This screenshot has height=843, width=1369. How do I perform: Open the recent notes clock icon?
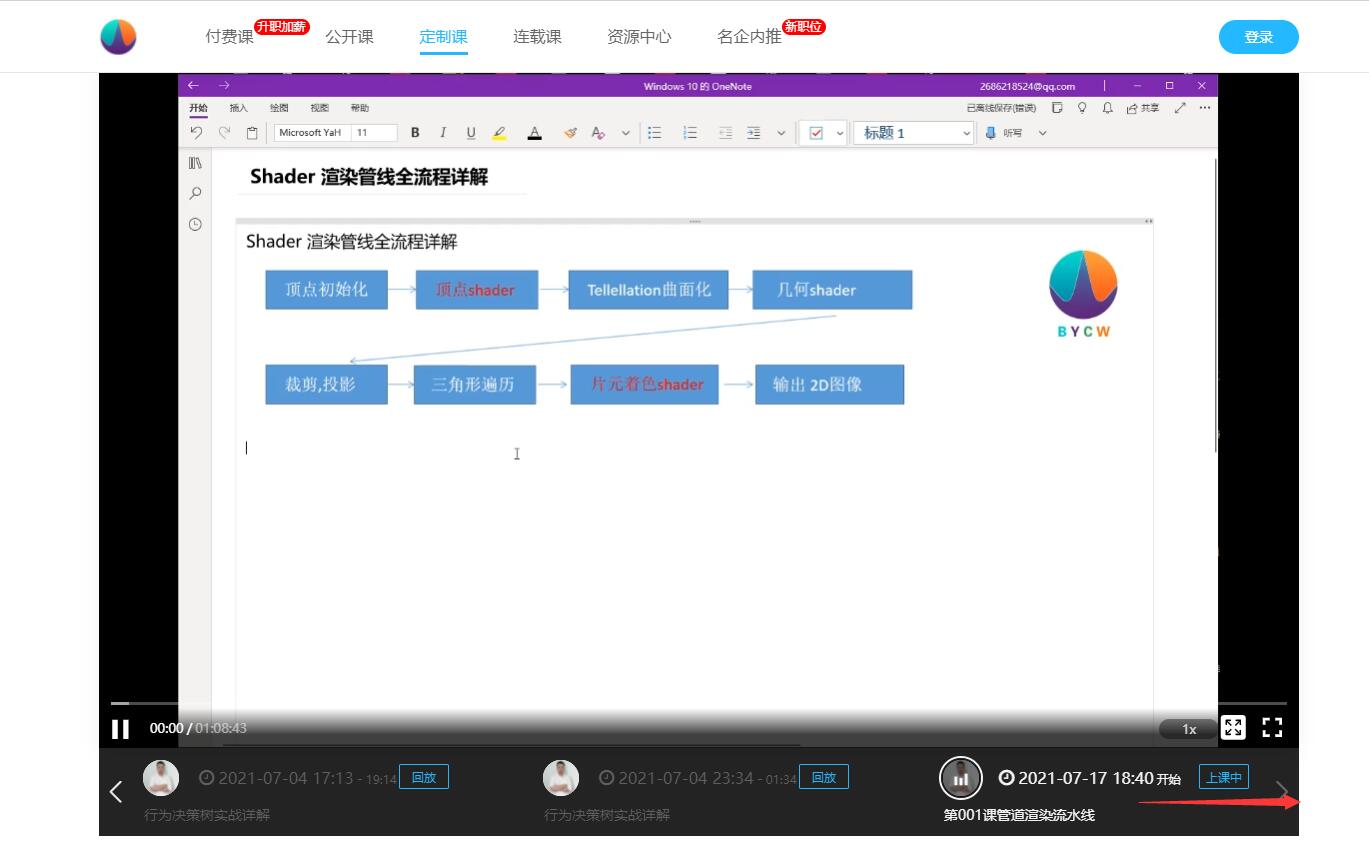[195, 224]
